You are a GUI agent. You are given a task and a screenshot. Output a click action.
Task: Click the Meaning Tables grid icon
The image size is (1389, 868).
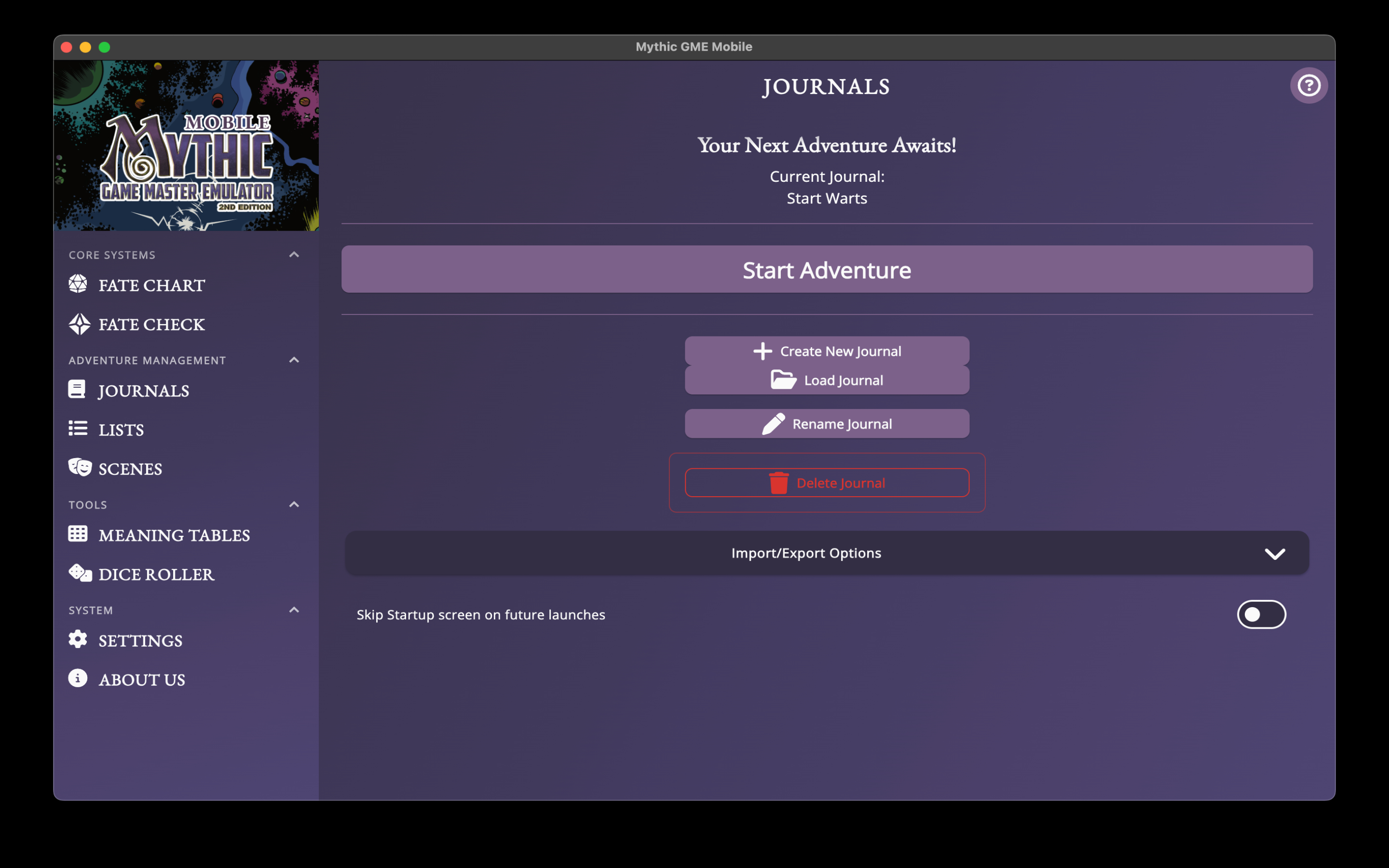78,534
